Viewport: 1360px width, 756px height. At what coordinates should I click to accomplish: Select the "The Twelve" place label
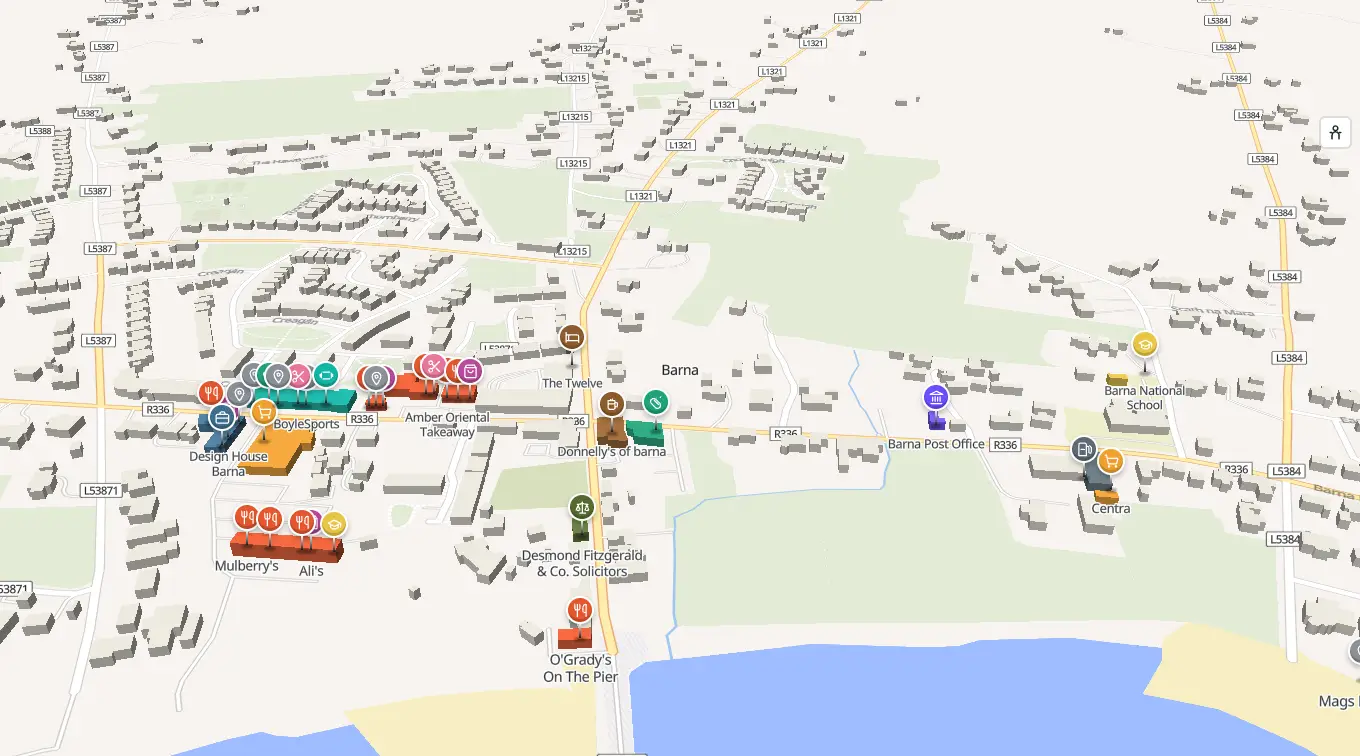(x=572, y=383)
